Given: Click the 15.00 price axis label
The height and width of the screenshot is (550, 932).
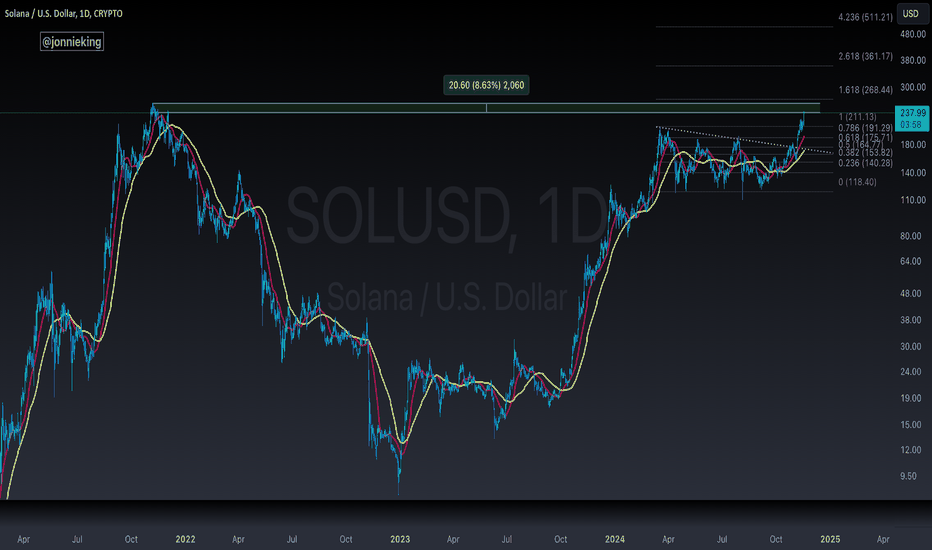Looking at the screenshot, I should [x=911, y=425].
